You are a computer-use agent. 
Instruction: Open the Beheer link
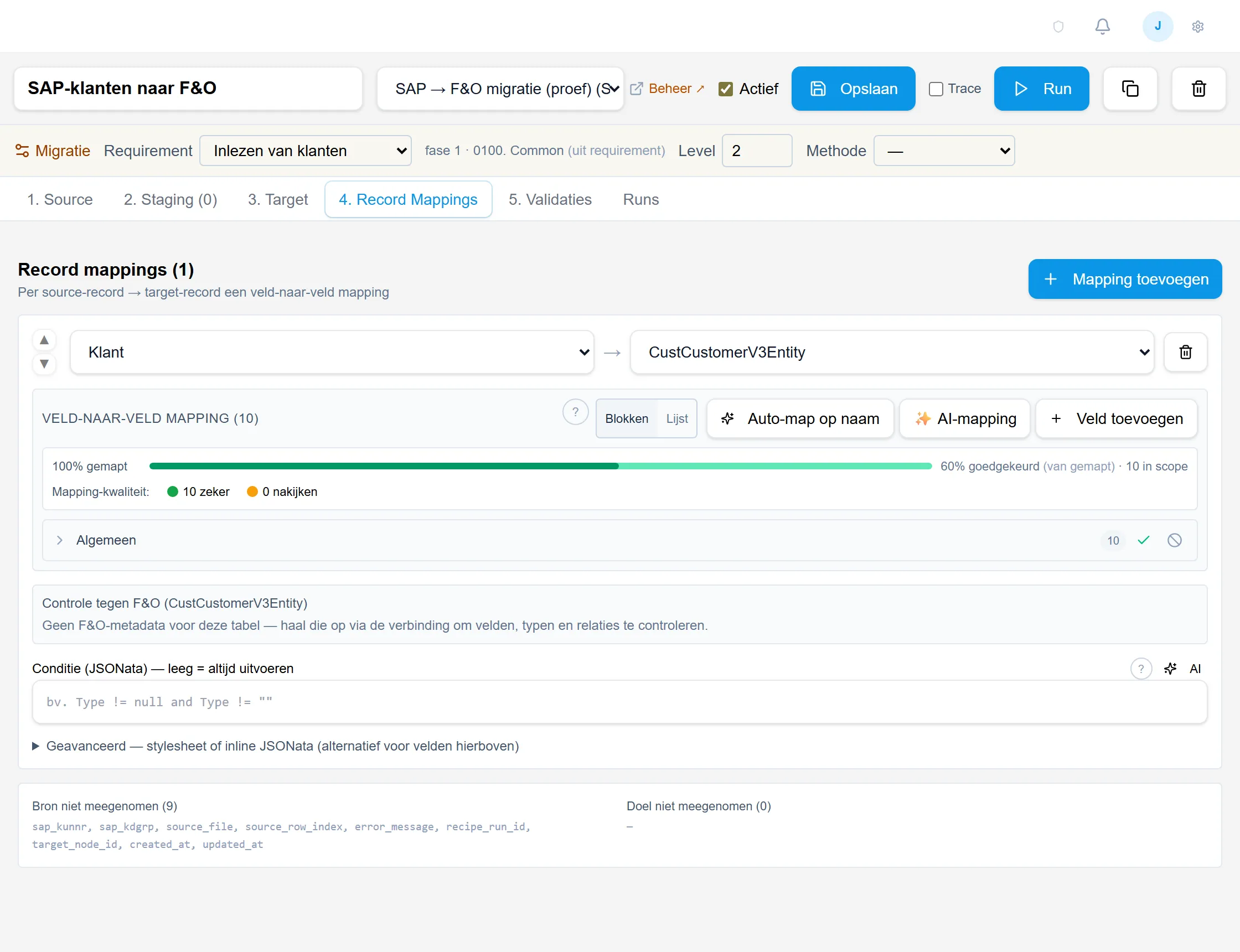point(667,89)
